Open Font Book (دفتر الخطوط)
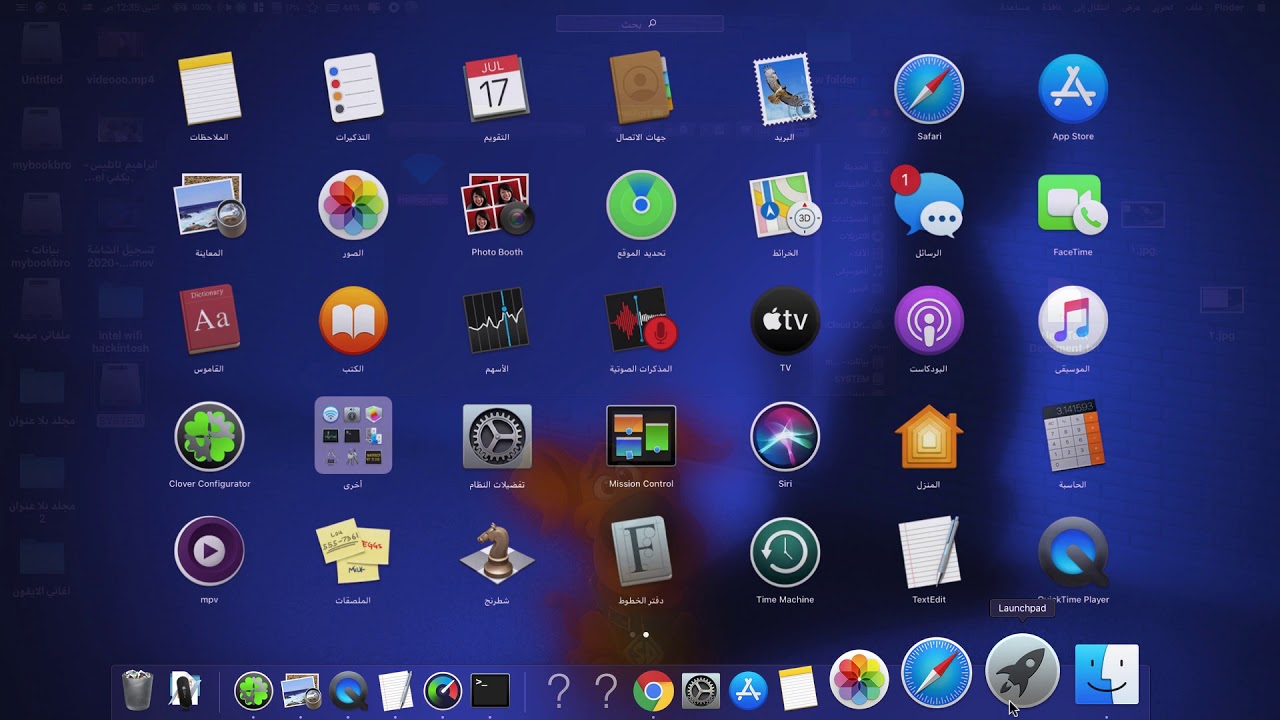This screenshot has height=720, width=1280. (x=641, y=552)
